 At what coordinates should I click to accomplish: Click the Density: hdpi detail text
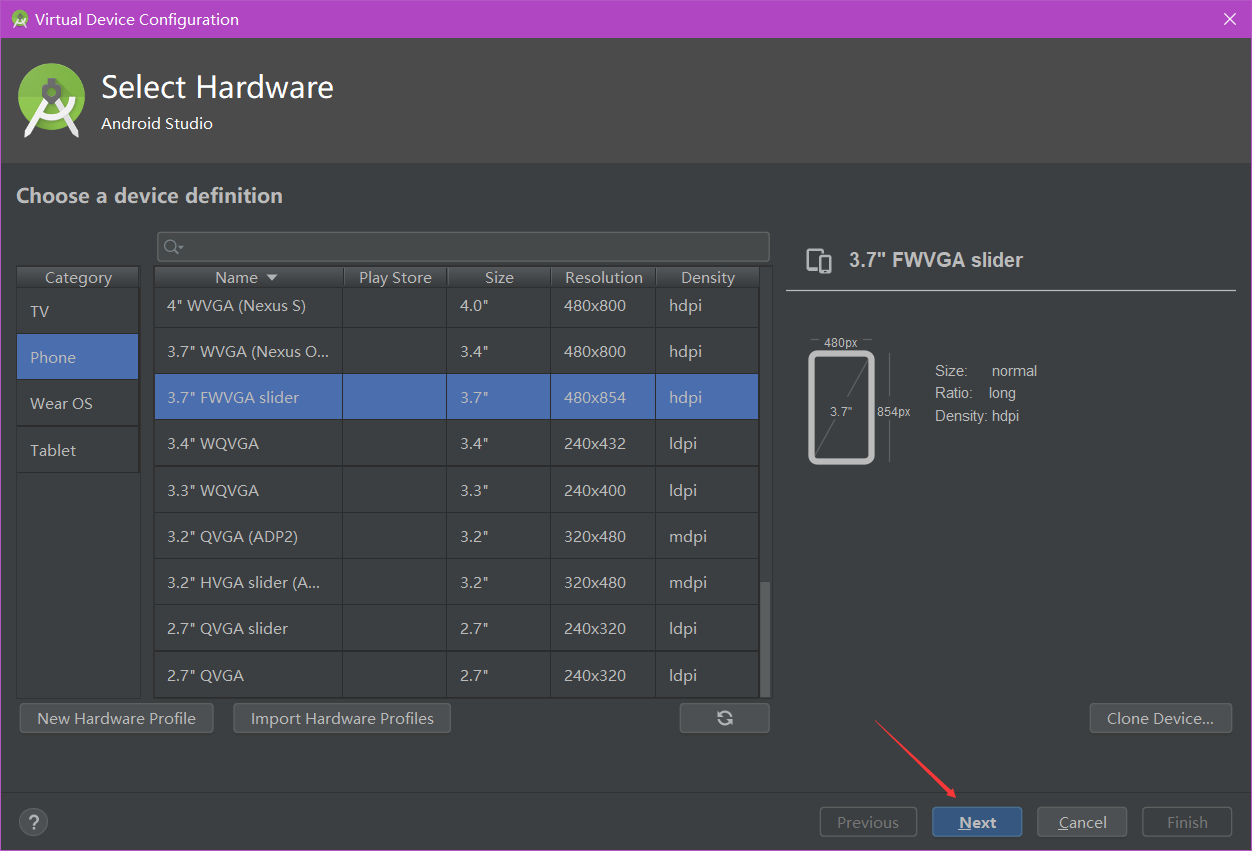click(977, 415)
